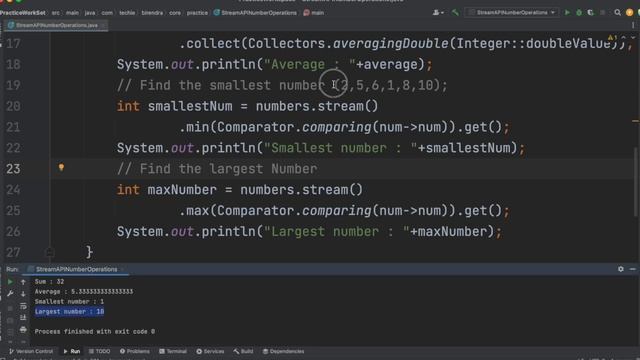
Task: Open Run panel settings gear
Action: (621, 269)
